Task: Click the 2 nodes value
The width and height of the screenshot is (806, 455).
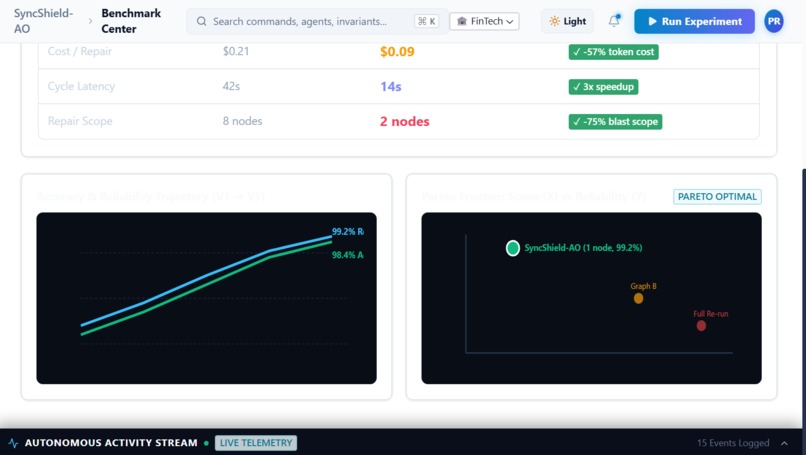Action: [x=405, y=121]
